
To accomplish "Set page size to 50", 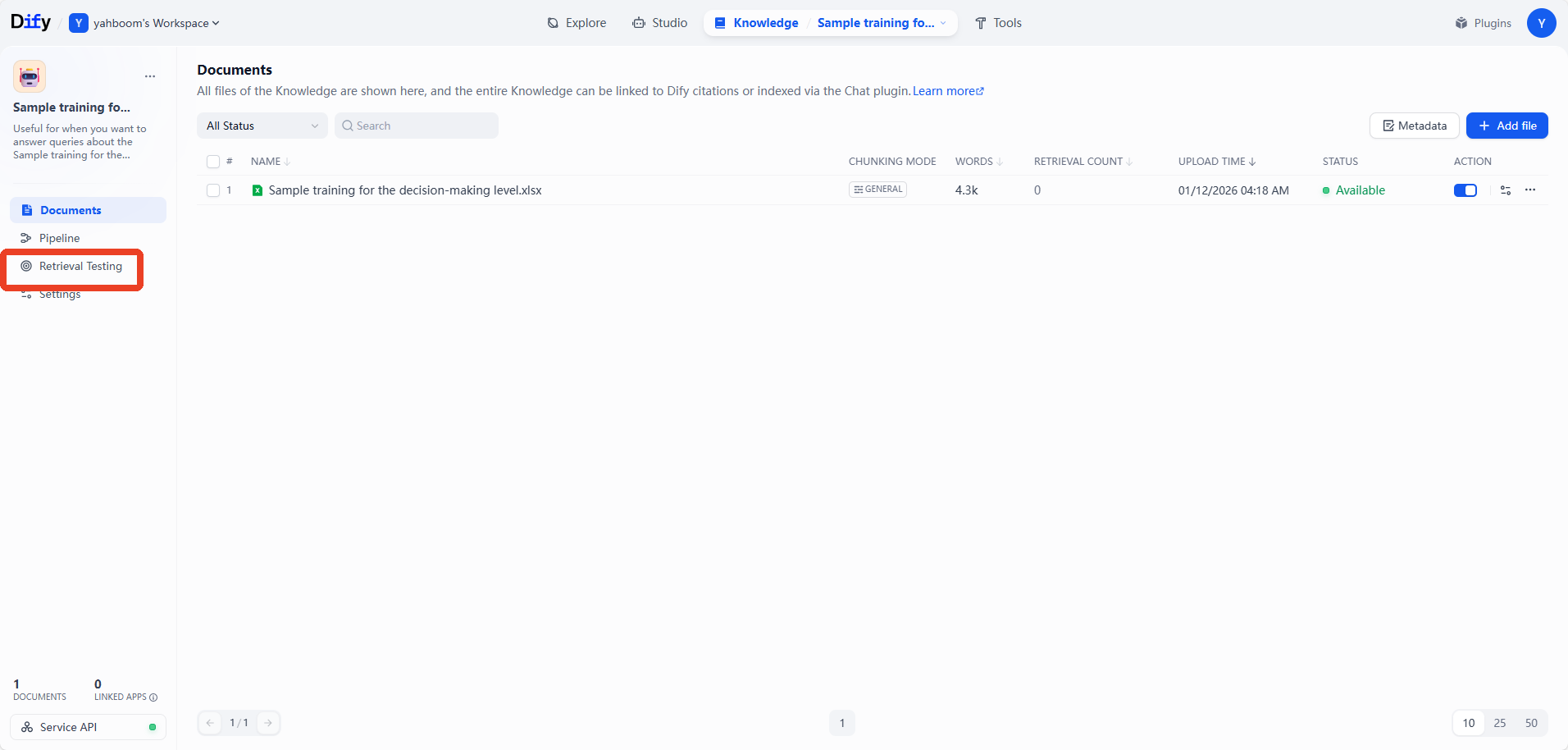I will (1531, 723).
